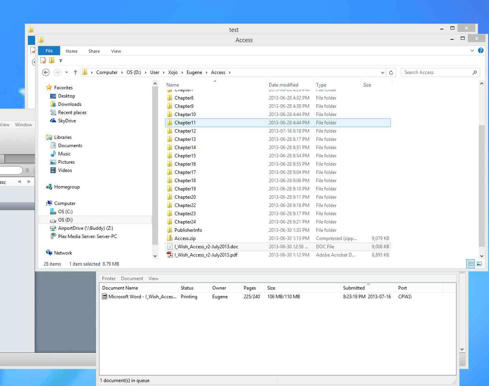489x386 pixels.
Task: Click Properties icon in quick access toolbar
Action: (43, 60)
